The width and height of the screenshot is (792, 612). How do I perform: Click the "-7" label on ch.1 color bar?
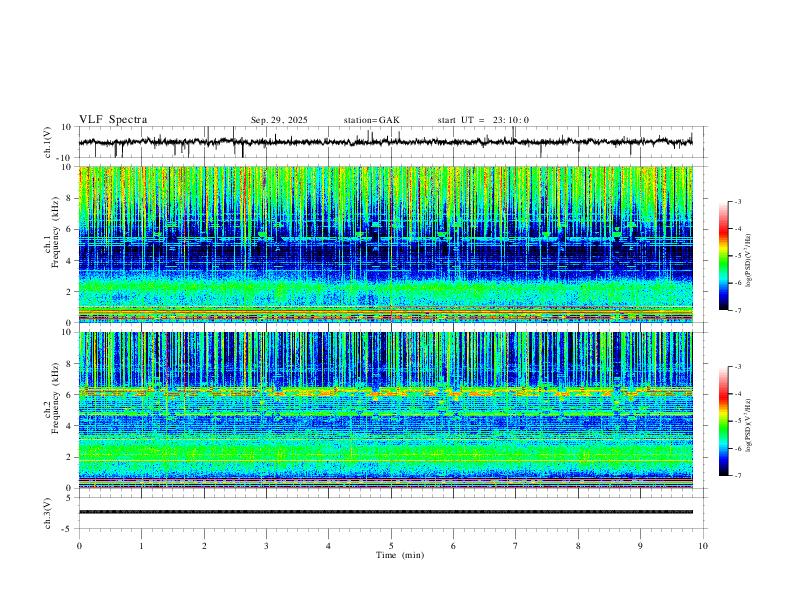point(738,311)
